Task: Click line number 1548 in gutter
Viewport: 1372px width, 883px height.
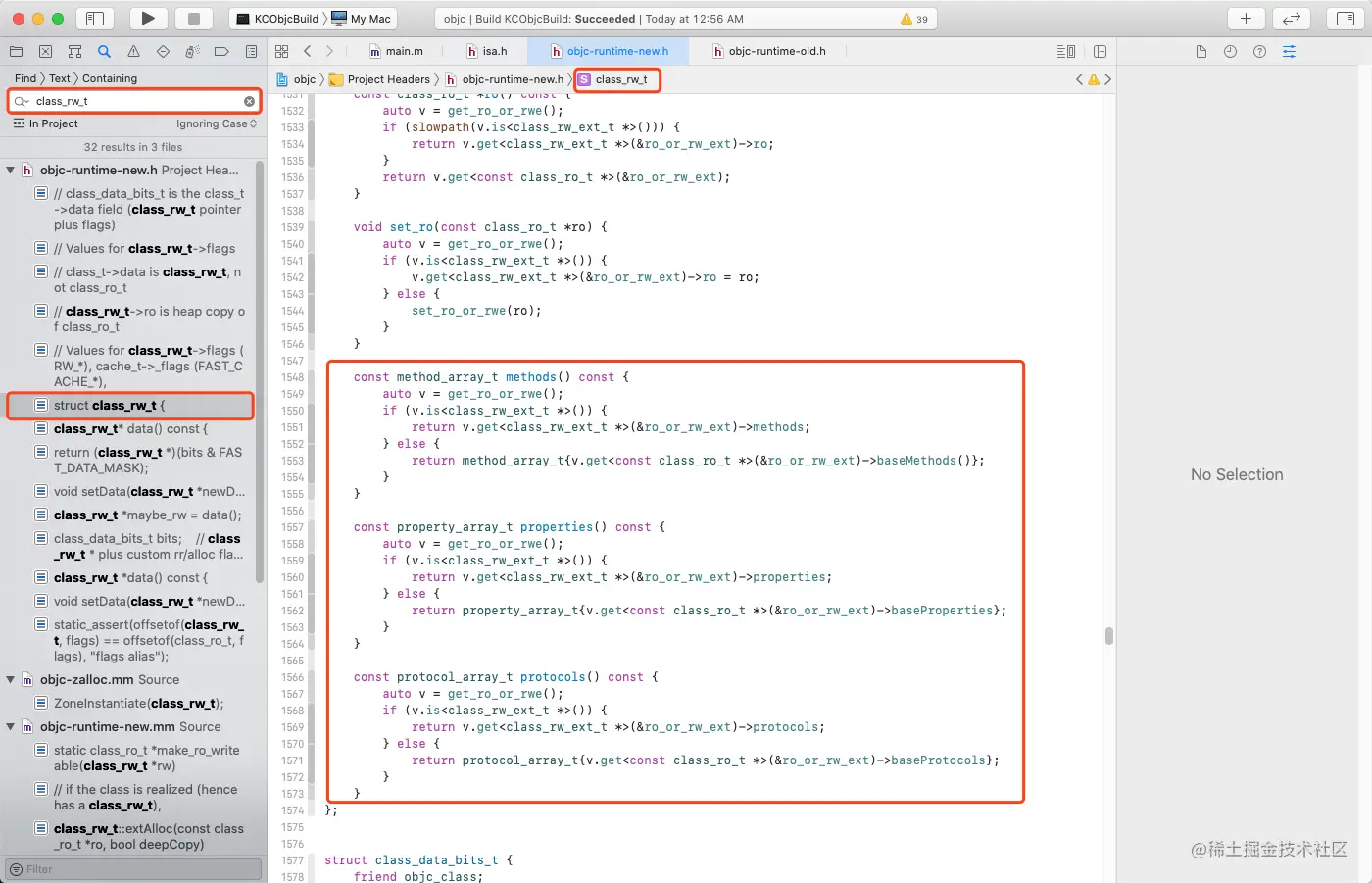Action: tap(292, 377)
